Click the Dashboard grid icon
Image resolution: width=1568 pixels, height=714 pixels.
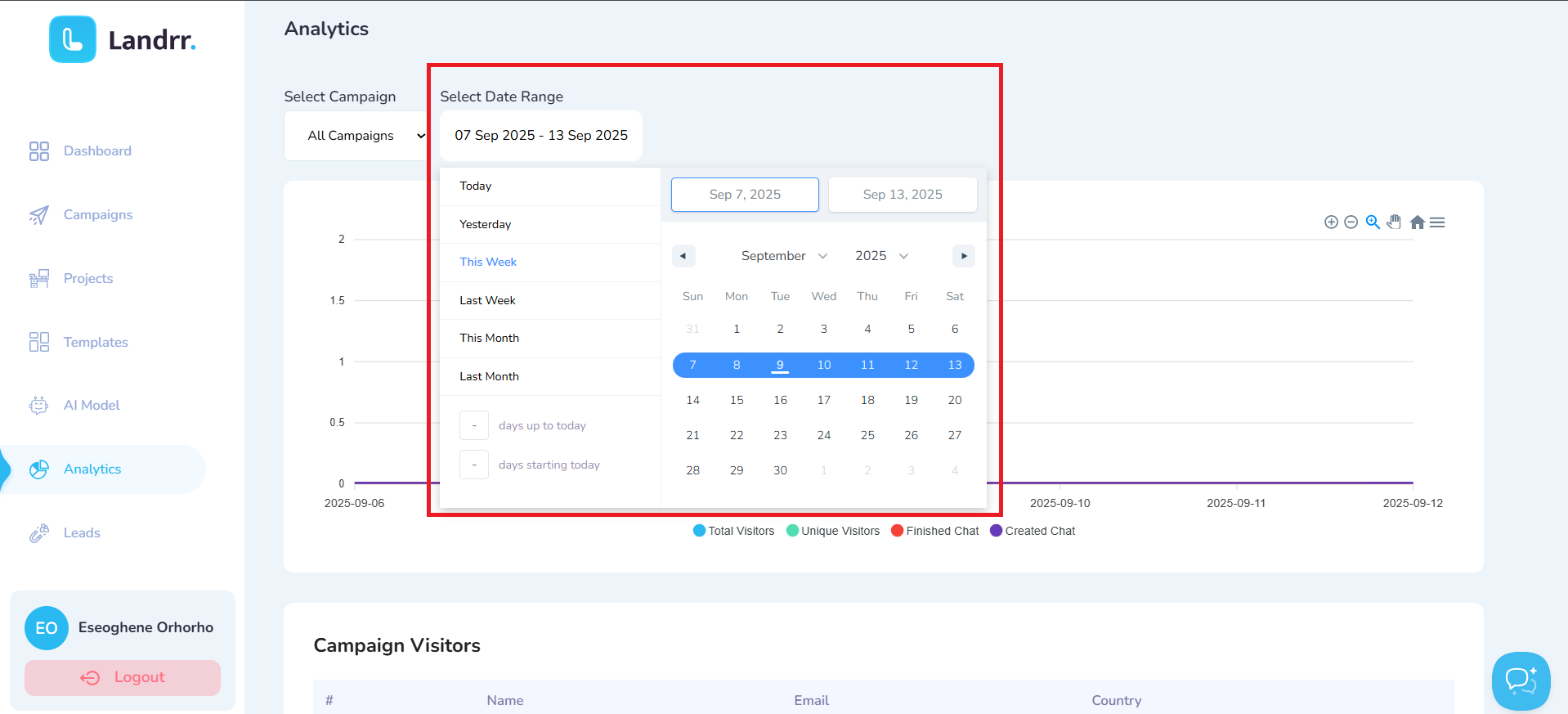click(39, 151)
